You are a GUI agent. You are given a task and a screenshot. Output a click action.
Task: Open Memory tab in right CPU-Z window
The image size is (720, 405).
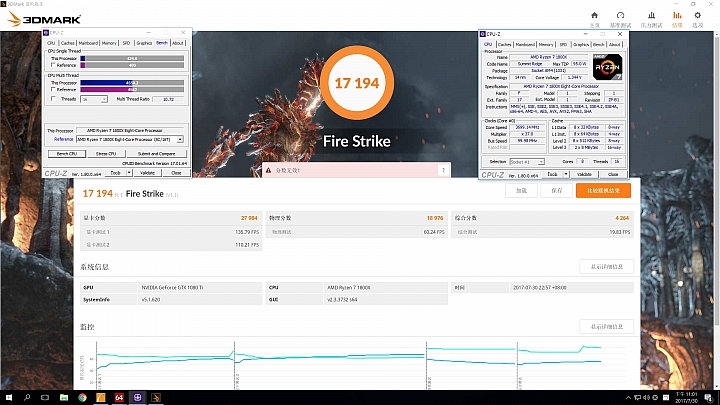tap(546, 45)
